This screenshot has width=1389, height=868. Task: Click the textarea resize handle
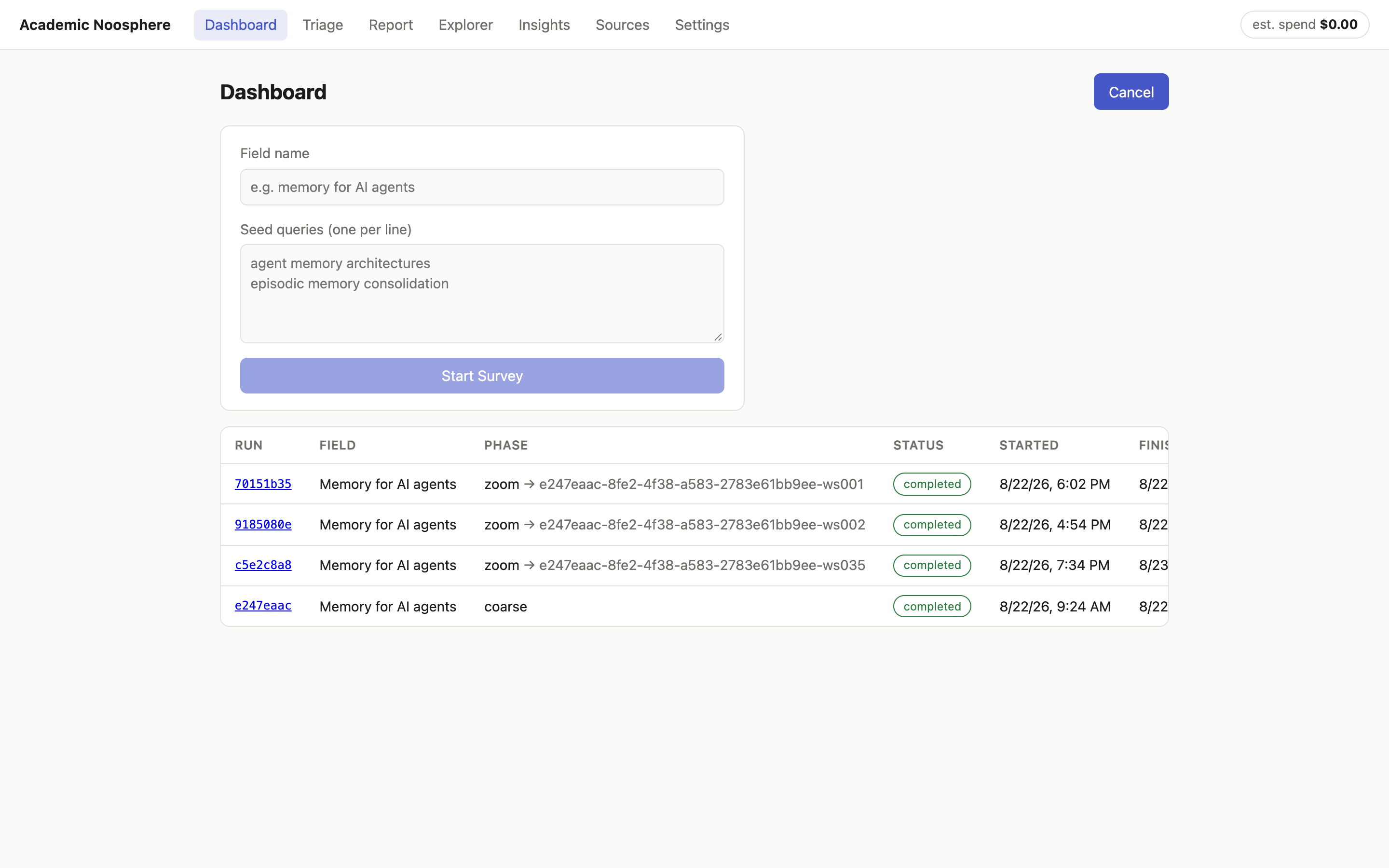tap(718, 337)
